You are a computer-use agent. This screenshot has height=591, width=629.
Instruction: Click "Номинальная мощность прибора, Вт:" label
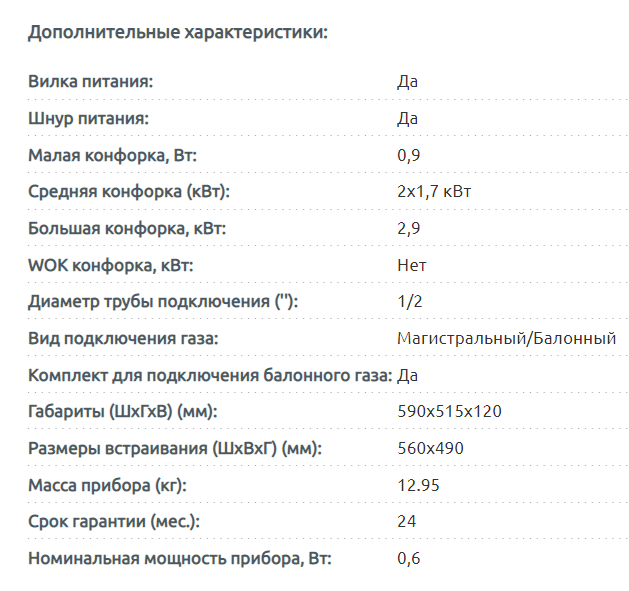(179, 558)
